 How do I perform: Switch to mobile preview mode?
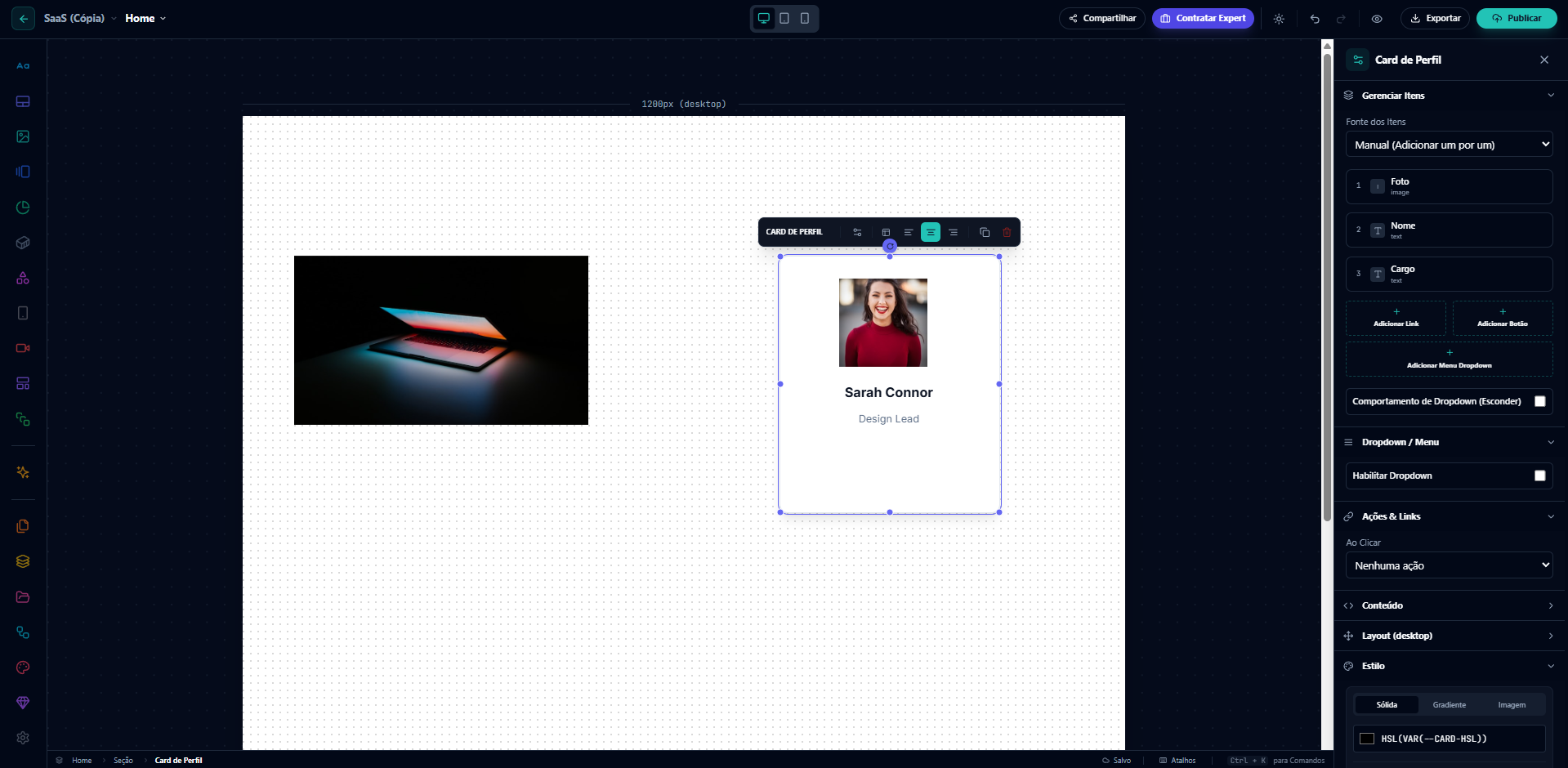(804, 18)
